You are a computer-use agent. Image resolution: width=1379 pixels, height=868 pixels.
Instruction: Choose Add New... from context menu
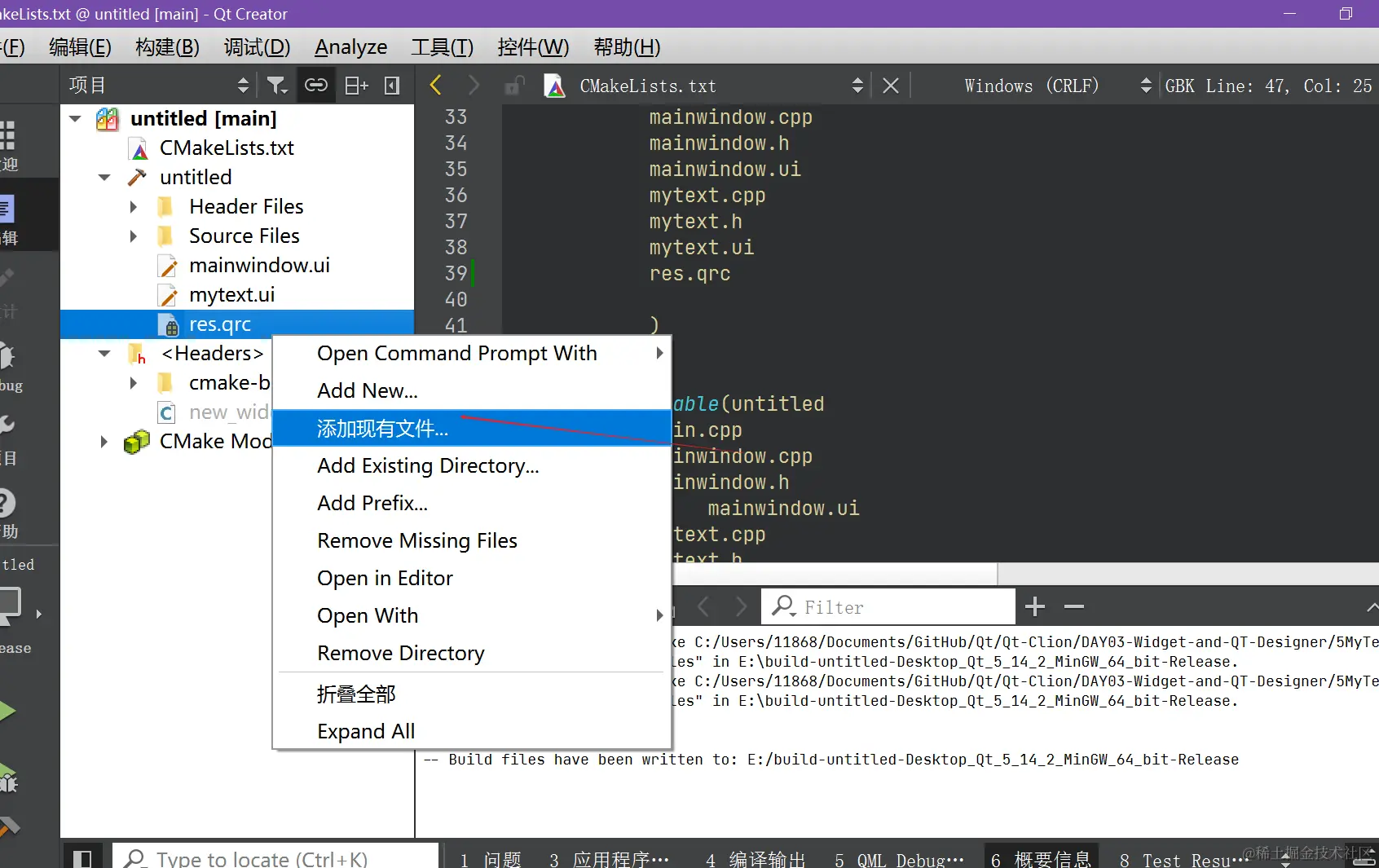pyautogui.click(x=472, y=391)
